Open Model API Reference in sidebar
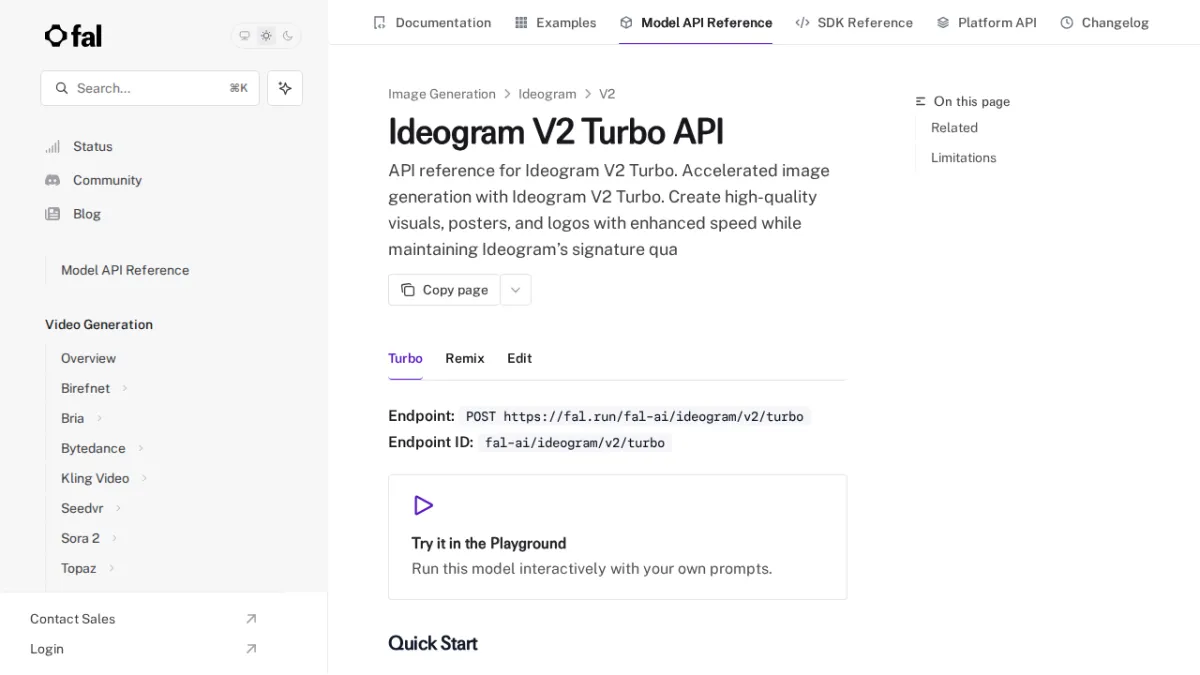 click(125, 270)
